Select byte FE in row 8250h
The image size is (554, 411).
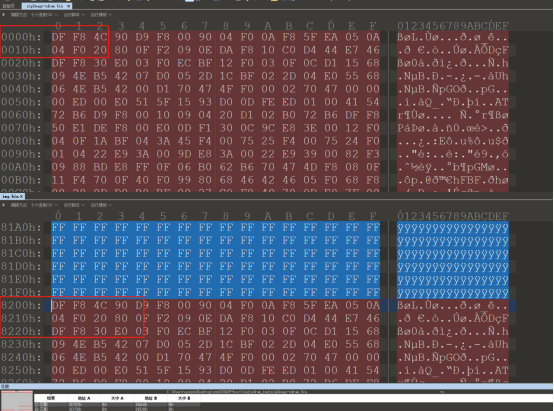click(x=268, y=370)
